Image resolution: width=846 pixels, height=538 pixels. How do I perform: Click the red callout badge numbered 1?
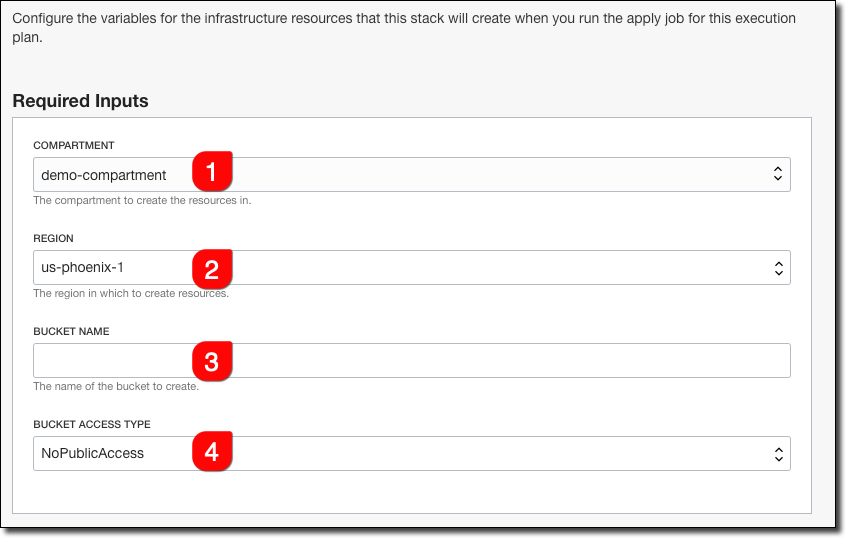click(211, 173)
